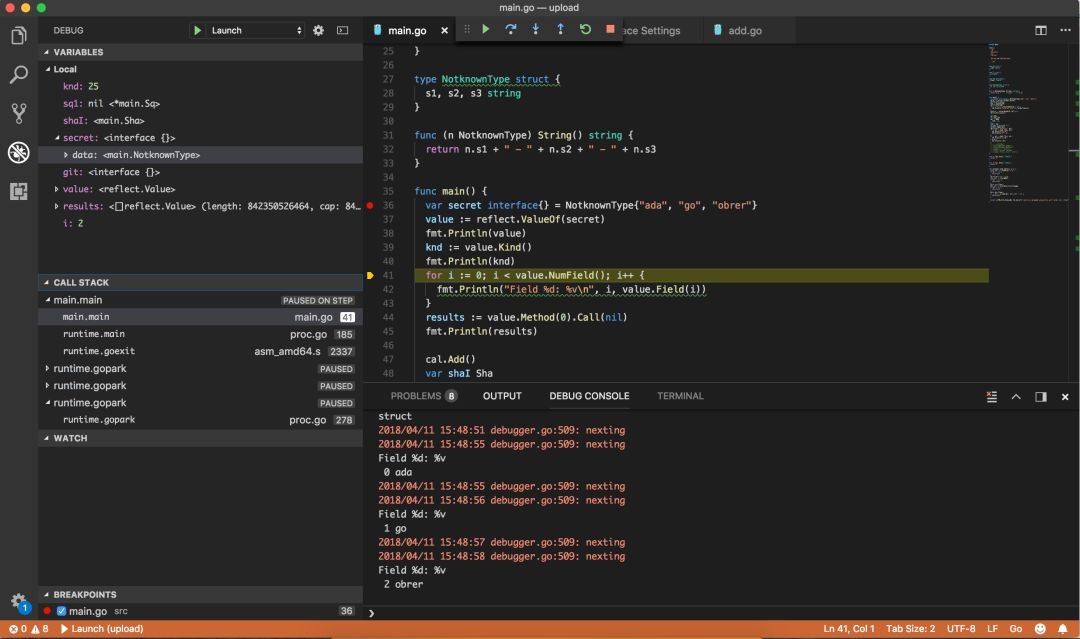Toggle the breakpoint on line 36
This screenshot has height=639, width=1080.
370,205
